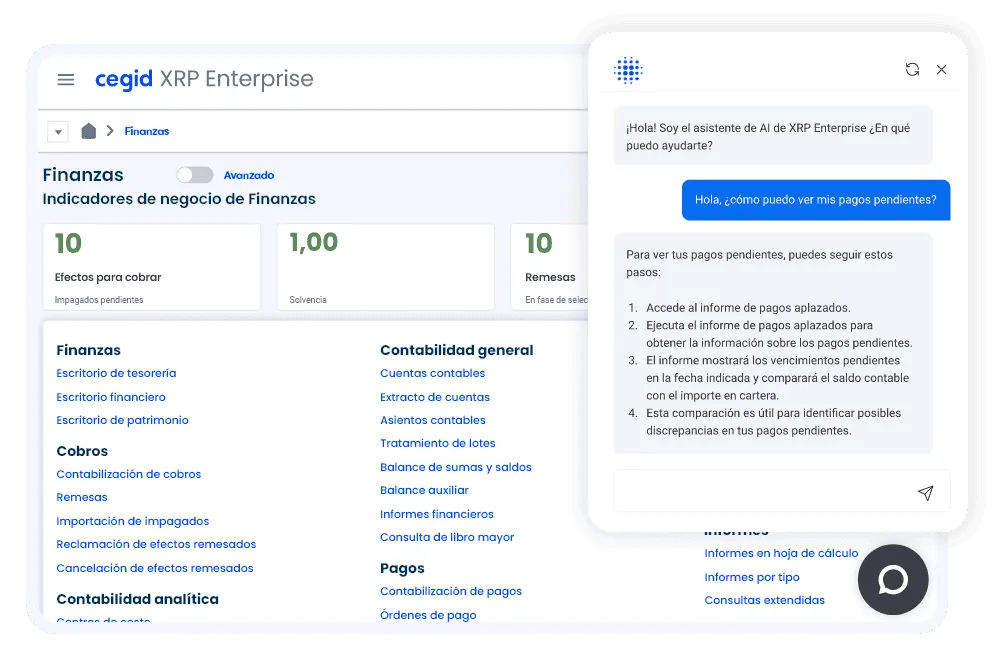This screenshot has width=1000, height=660.
Task: Send the chat message with paper-plane icon
Action: [925, 492]
